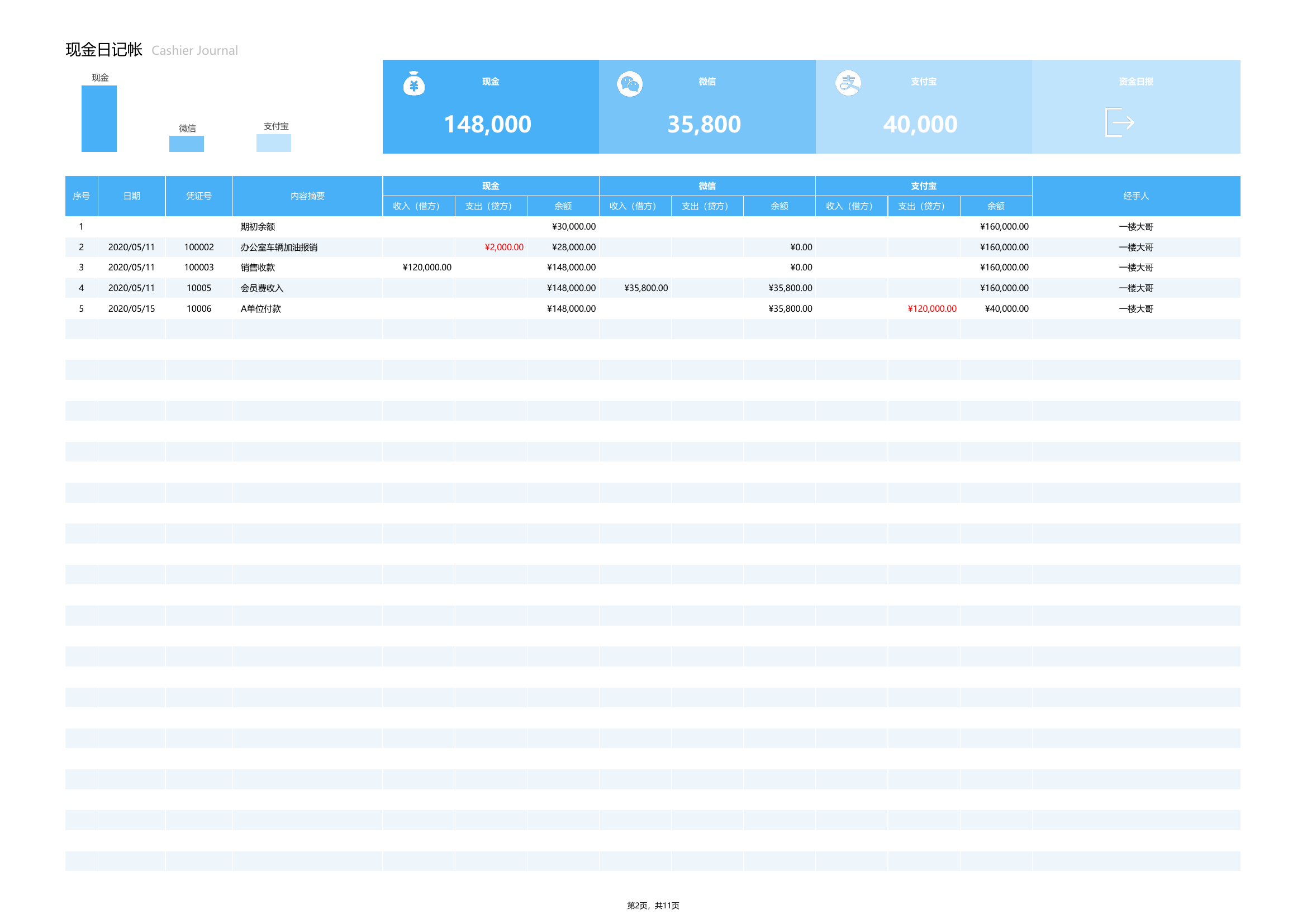Viewport: 1307px width, 924px height.
Task: Click the 微信 chart bar
Action: (186, 144)
